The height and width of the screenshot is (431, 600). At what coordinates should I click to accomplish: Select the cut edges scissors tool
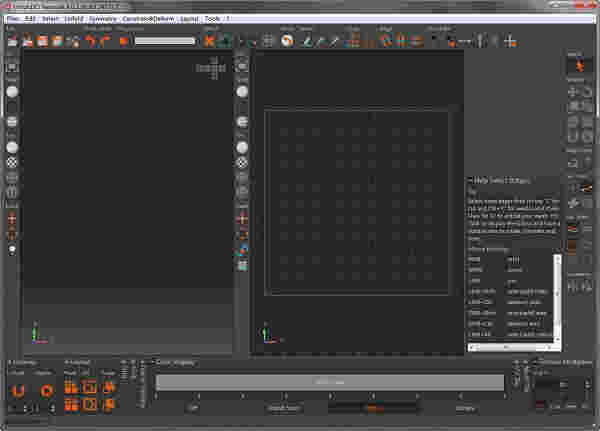(209, 41)
